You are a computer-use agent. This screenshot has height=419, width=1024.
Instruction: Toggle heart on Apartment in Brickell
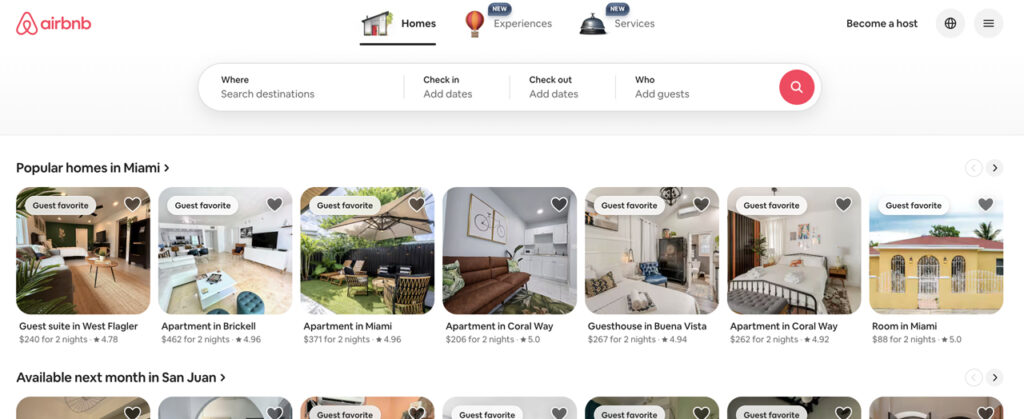[275, 204]
